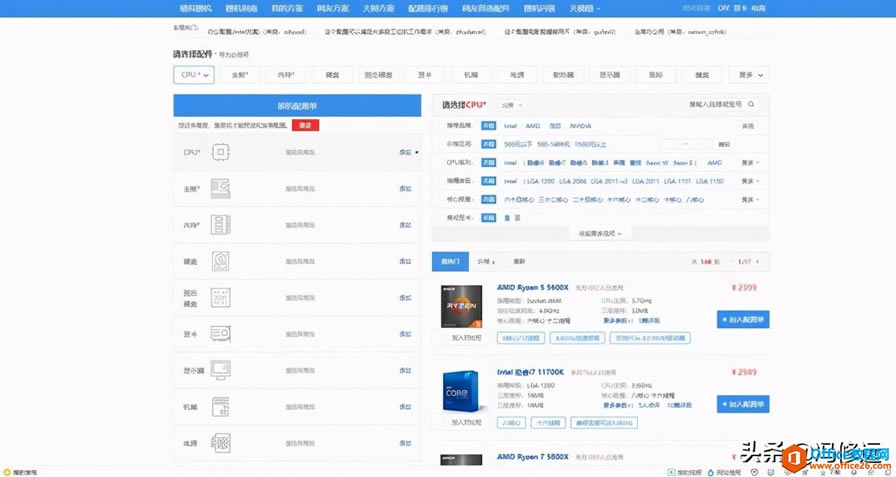Click the search magnifier icon in CPU panel
896x477 pixels.
pos(751,105)
